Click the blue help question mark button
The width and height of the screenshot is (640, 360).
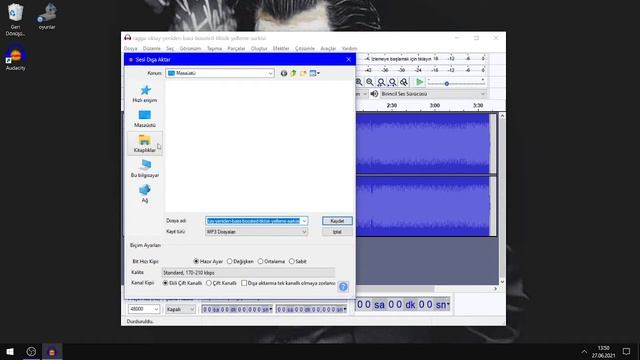click(343, 287)
